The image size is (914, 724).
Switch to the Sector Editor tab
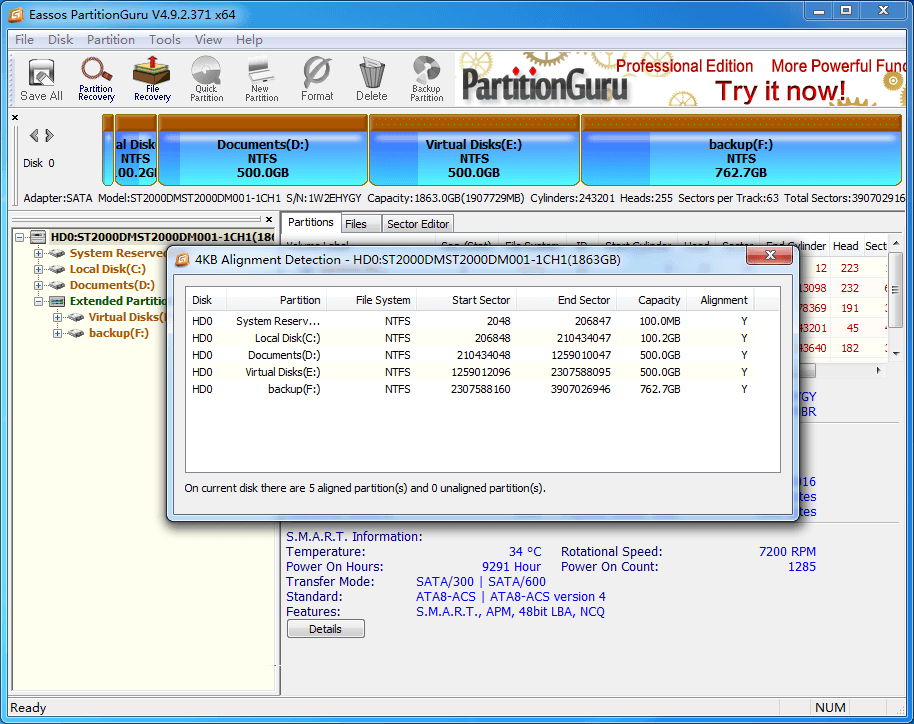coord(418,224)
